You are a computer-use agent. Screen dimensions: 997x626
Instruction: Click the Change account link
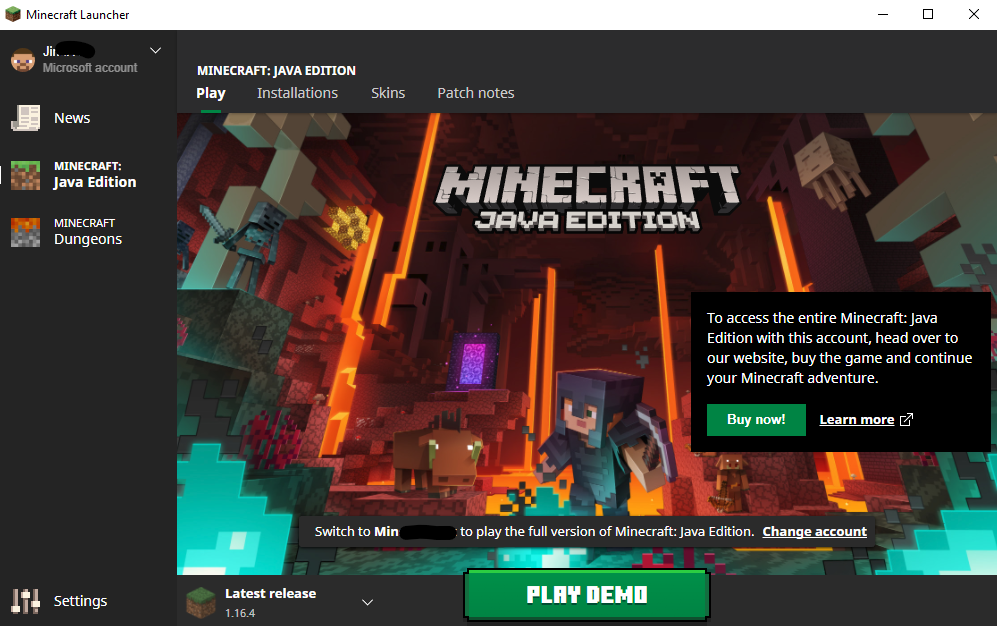[815, 531]
